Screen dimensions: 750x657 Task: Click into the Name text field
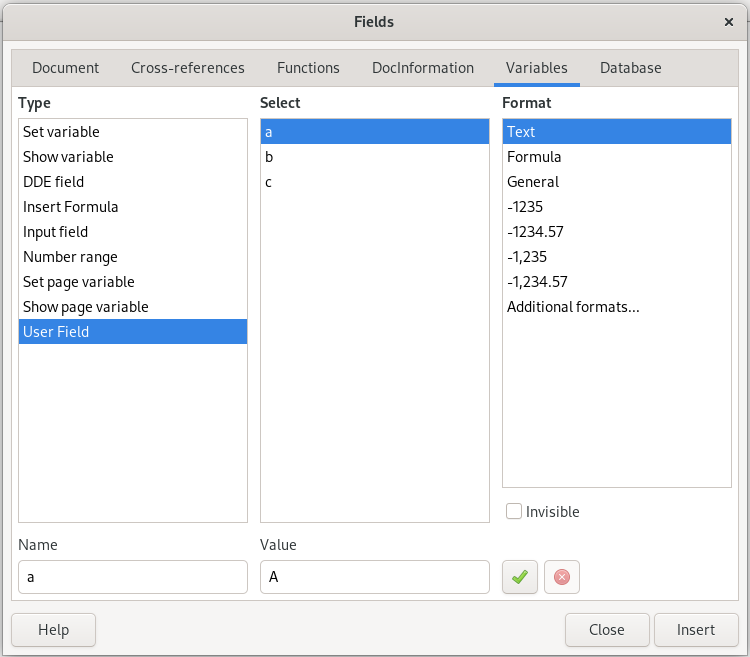(132, 577)
